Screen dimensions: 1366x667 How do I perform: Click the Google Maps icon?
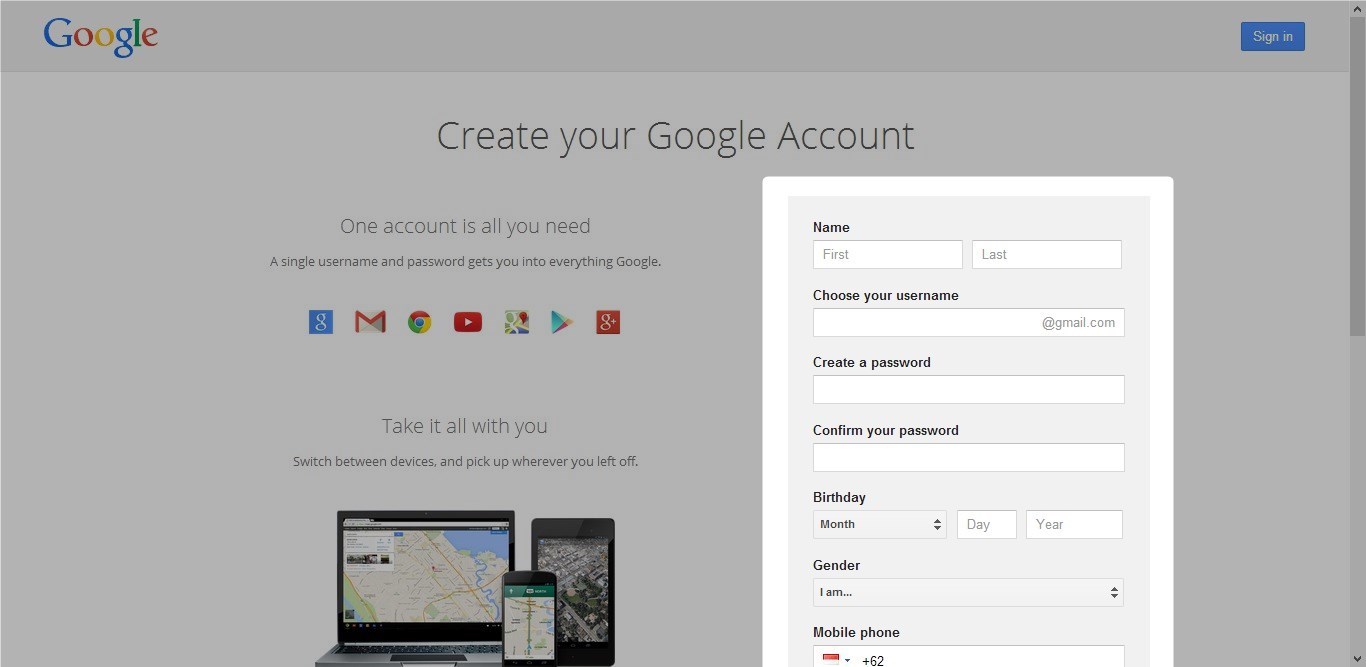(516, 321)
